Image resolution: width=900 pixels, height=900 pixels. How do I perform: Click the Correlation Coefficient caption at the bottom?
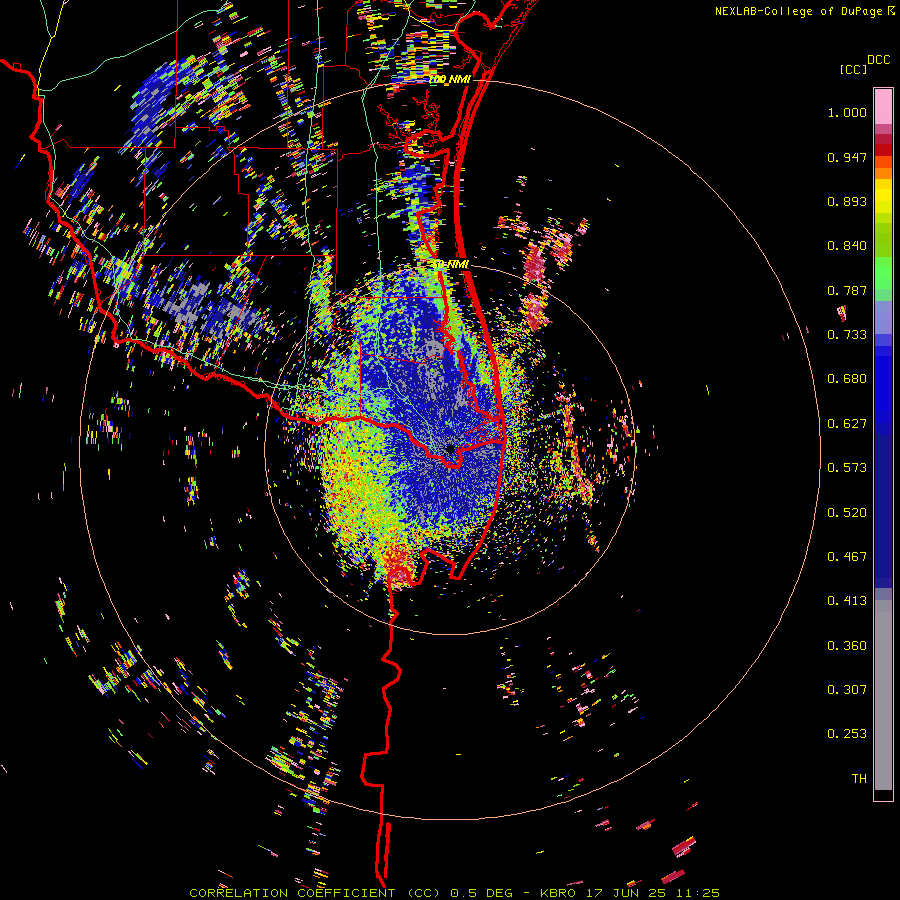click(454, 893)
